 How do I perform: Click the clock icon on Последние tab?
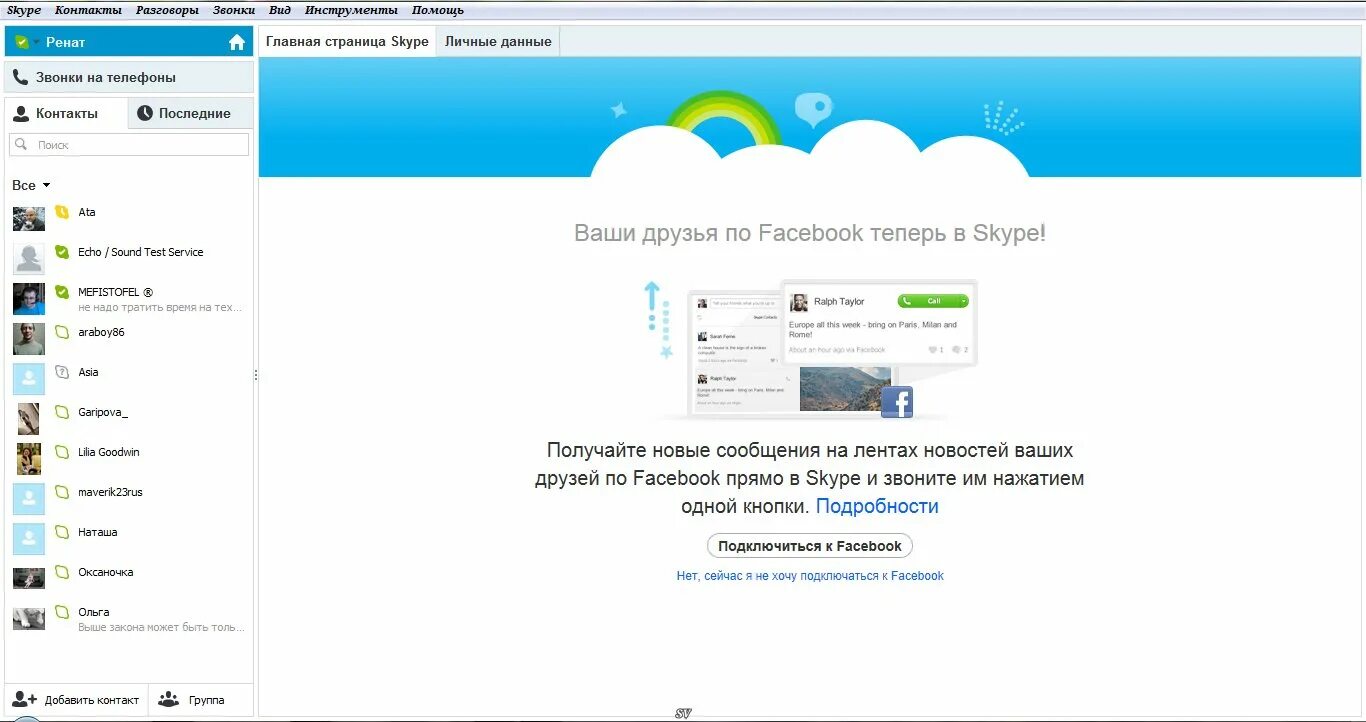coord(145,113)
